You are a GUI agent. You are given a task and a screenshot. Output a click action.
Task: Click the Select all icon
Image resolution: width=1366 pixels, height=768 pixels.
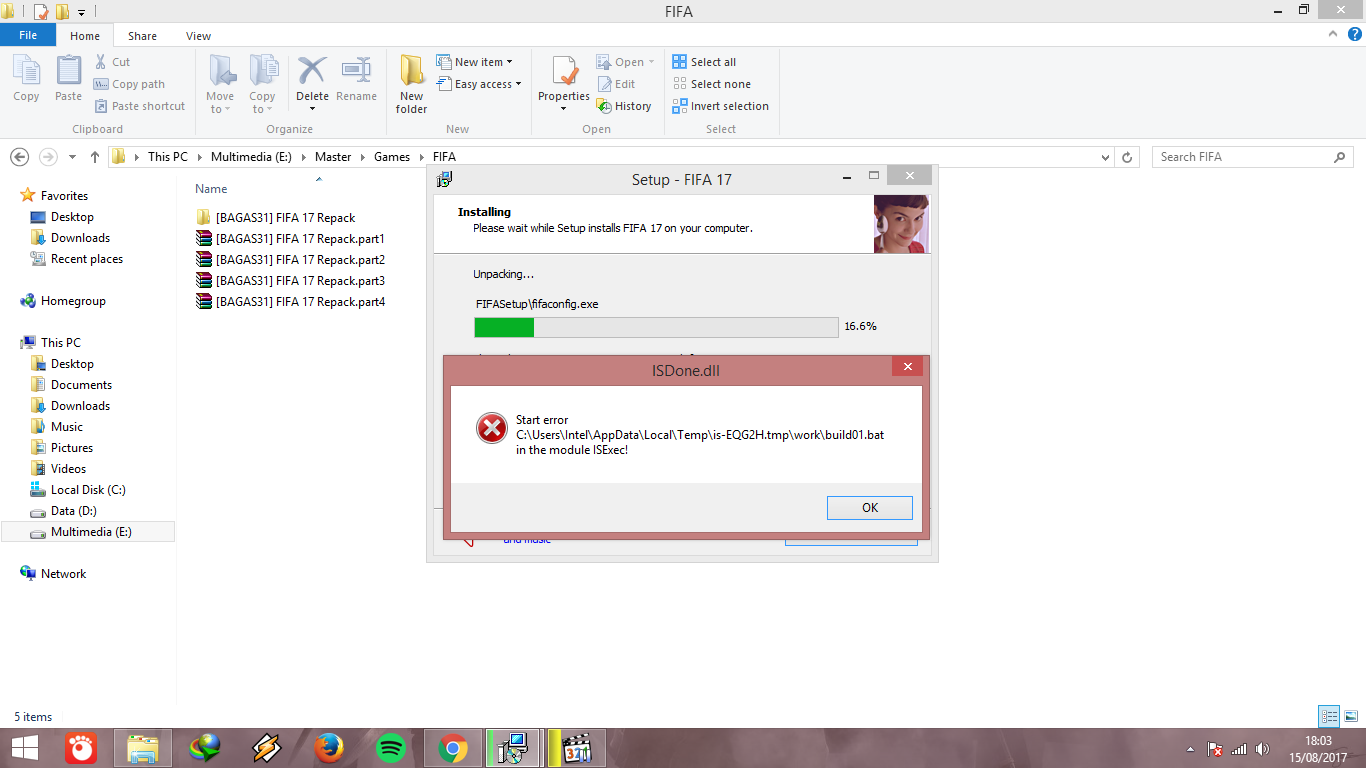click(x=680, y=62)
